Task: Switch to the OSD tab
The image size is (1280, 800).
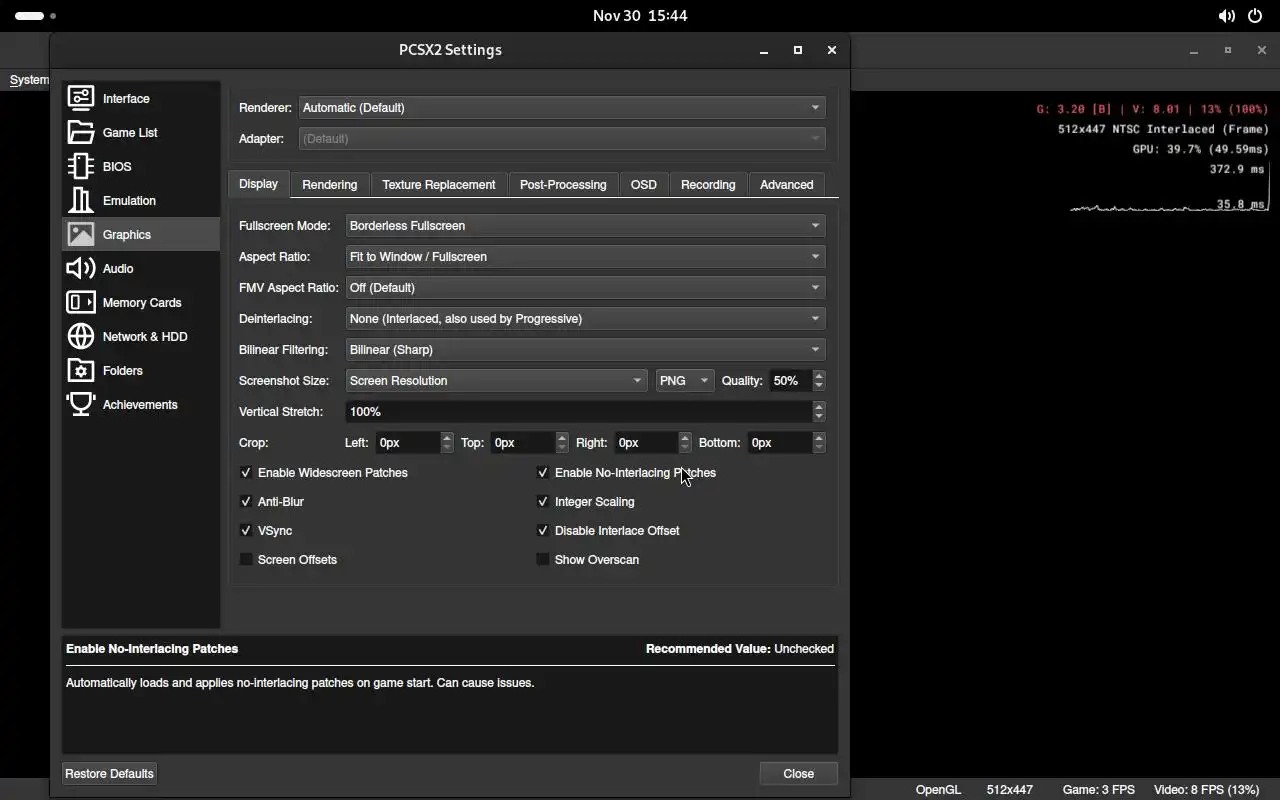Action: [x=644, y=185]
